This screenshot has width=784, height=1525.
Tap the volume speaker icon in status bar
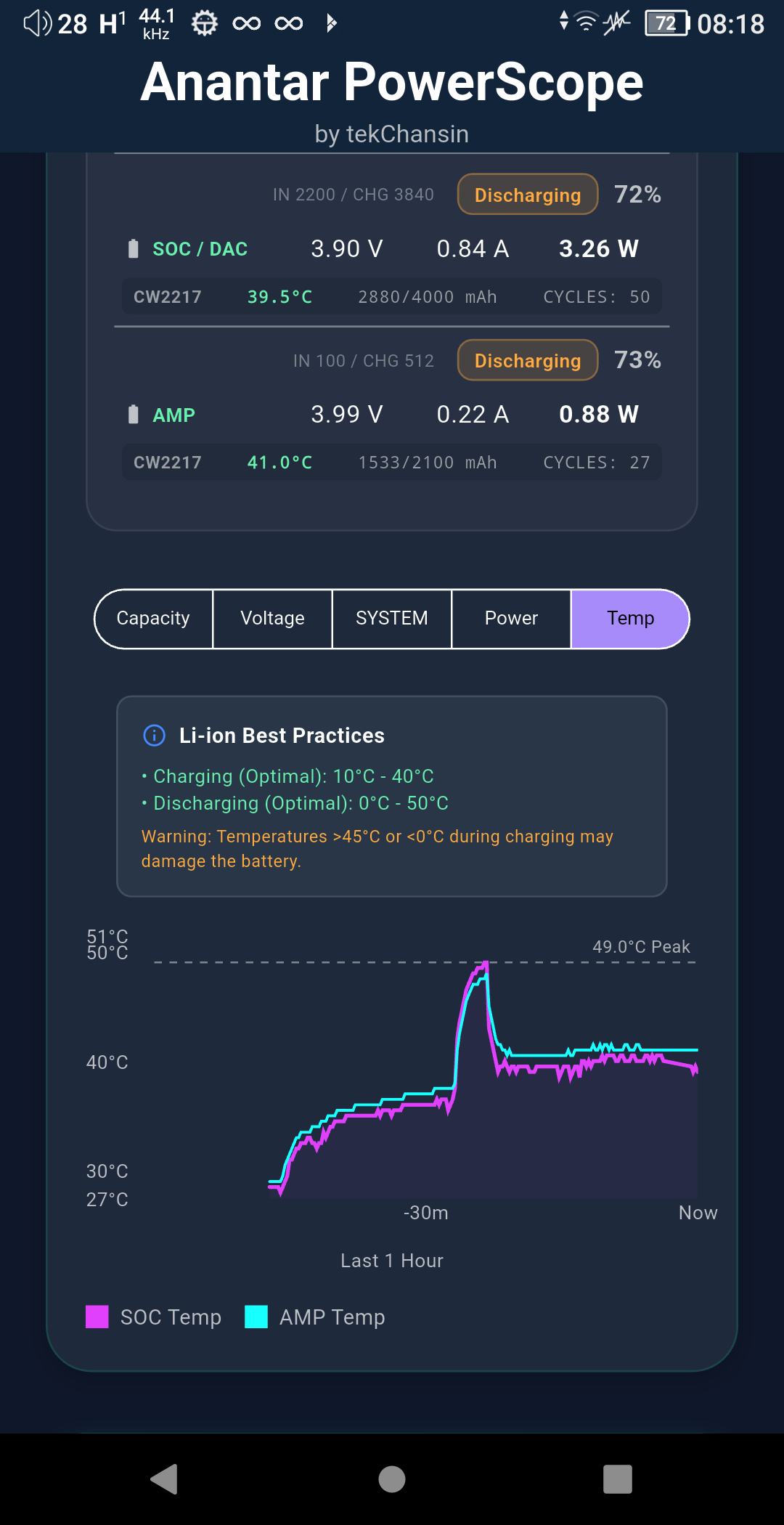coord(35,23)
